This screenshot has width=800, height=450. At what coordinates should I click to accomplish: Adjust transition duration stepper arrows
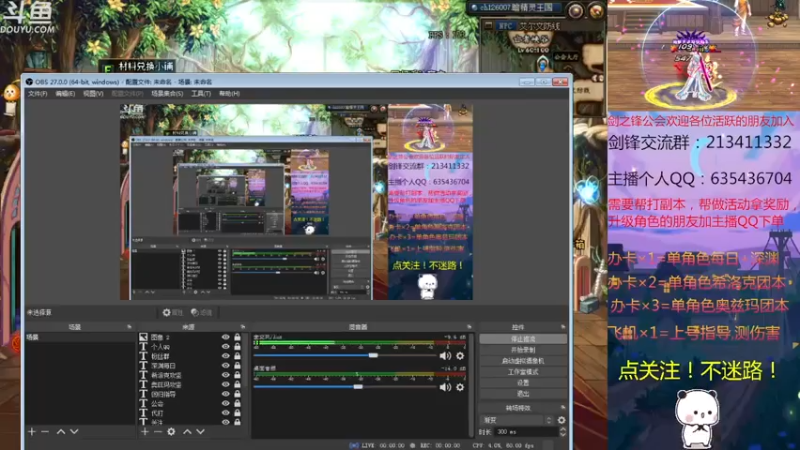563,432
